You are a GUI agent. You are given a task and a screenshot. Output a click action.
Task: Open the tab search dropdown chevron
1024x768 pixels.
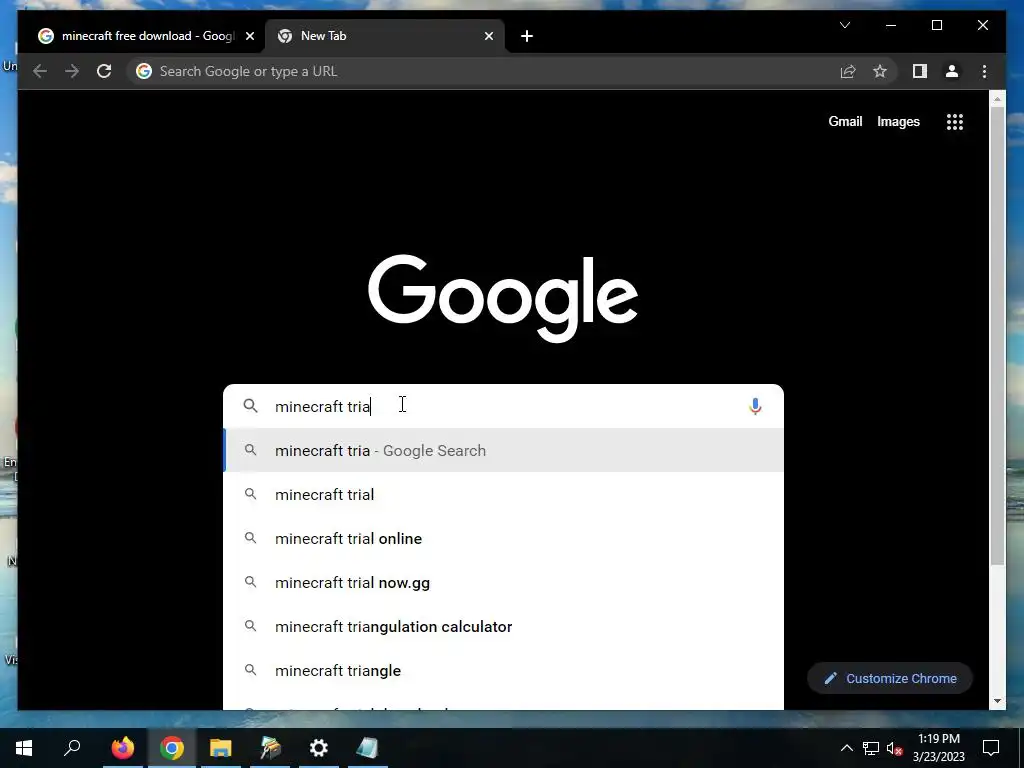click(845, 25)
